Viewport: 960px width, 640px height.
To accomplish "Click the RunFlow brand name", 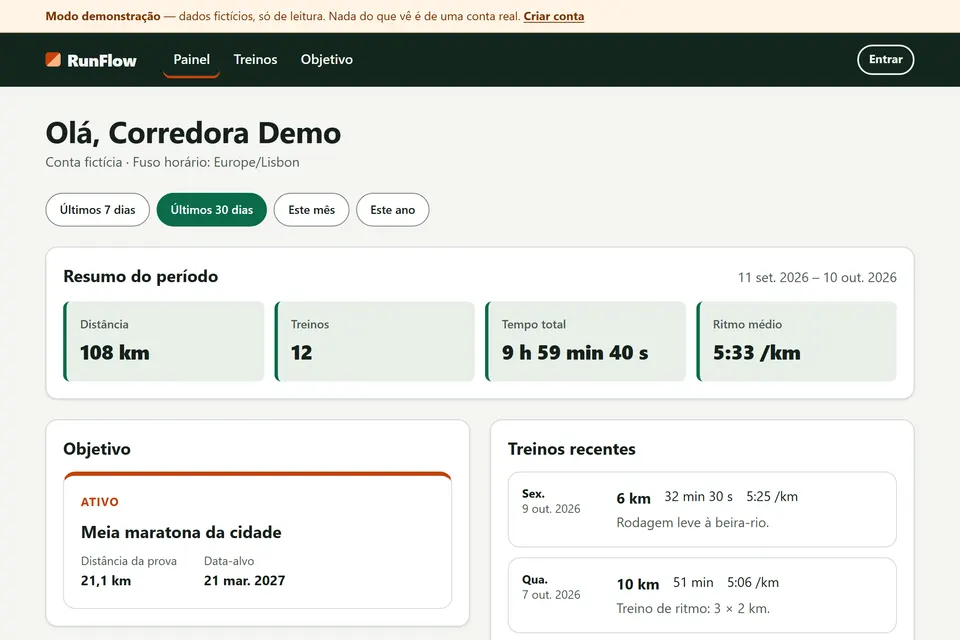I will coord(102,61).
